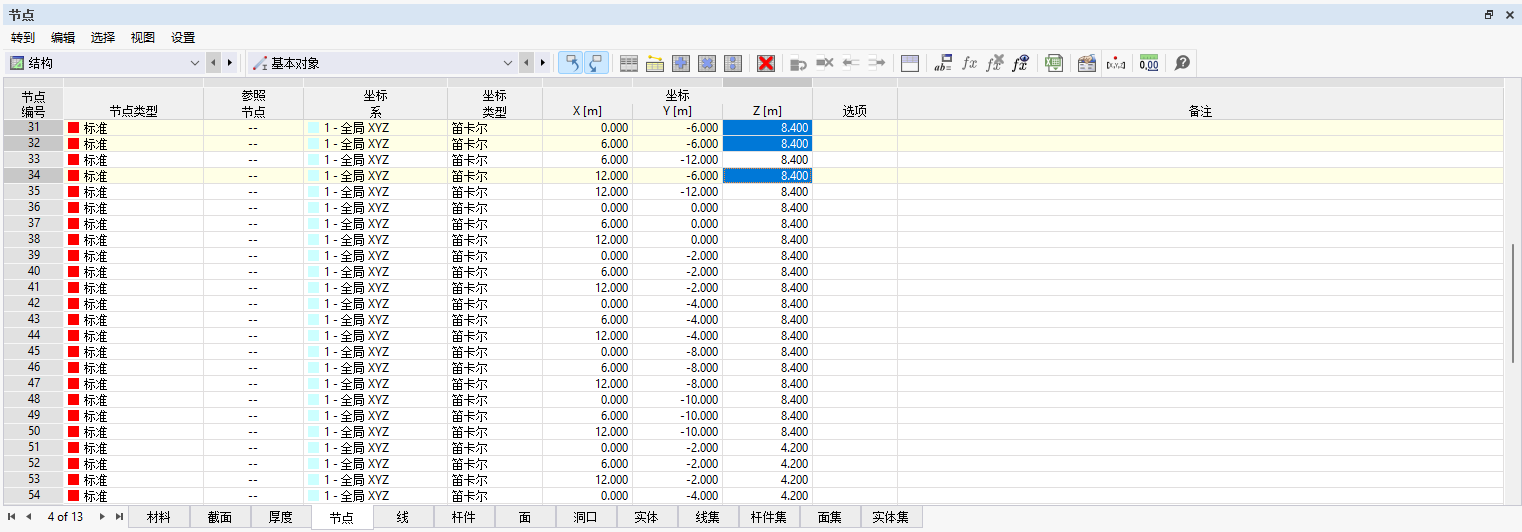Open the 基本对象 dropdown
The width and height of the screenshot is (1522, 532).
381,63
